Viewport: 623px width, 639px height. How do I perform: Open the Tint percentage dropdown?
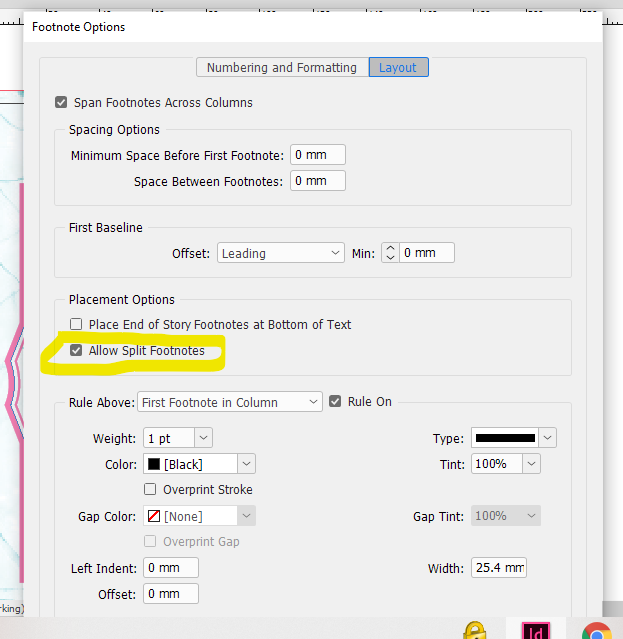click(x=531, y=464)
